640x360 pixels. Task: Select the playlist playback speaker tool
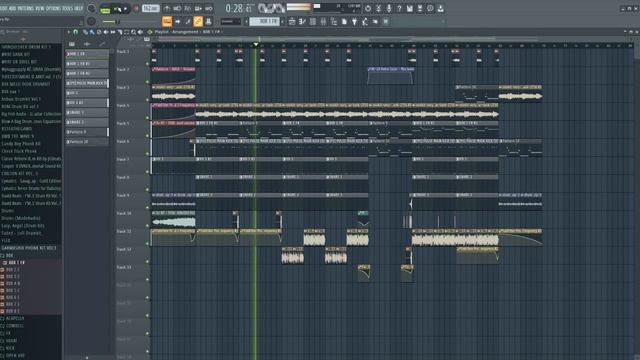coord(140,32)
